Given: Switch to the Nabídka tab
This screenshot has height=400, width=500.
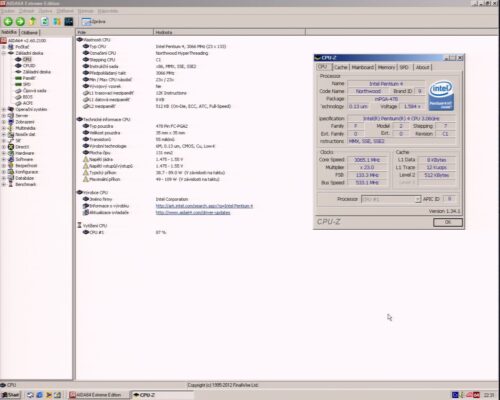Looking at the screenshot, I should click(x=9, y=32).
